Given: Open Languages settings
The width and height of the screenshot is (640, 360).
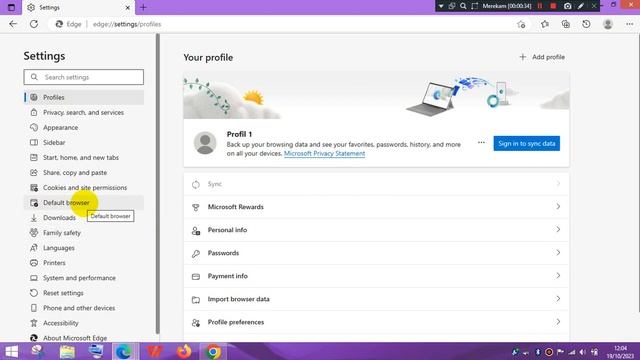Looking at the screenshot, I should click(x=84, y=248).
